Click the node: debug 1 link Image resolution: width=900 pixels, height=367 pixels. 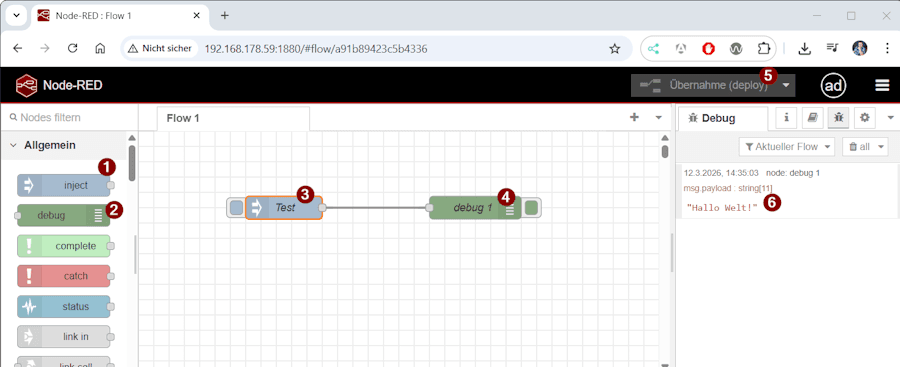pyautogui.click(x=793, y=172)
